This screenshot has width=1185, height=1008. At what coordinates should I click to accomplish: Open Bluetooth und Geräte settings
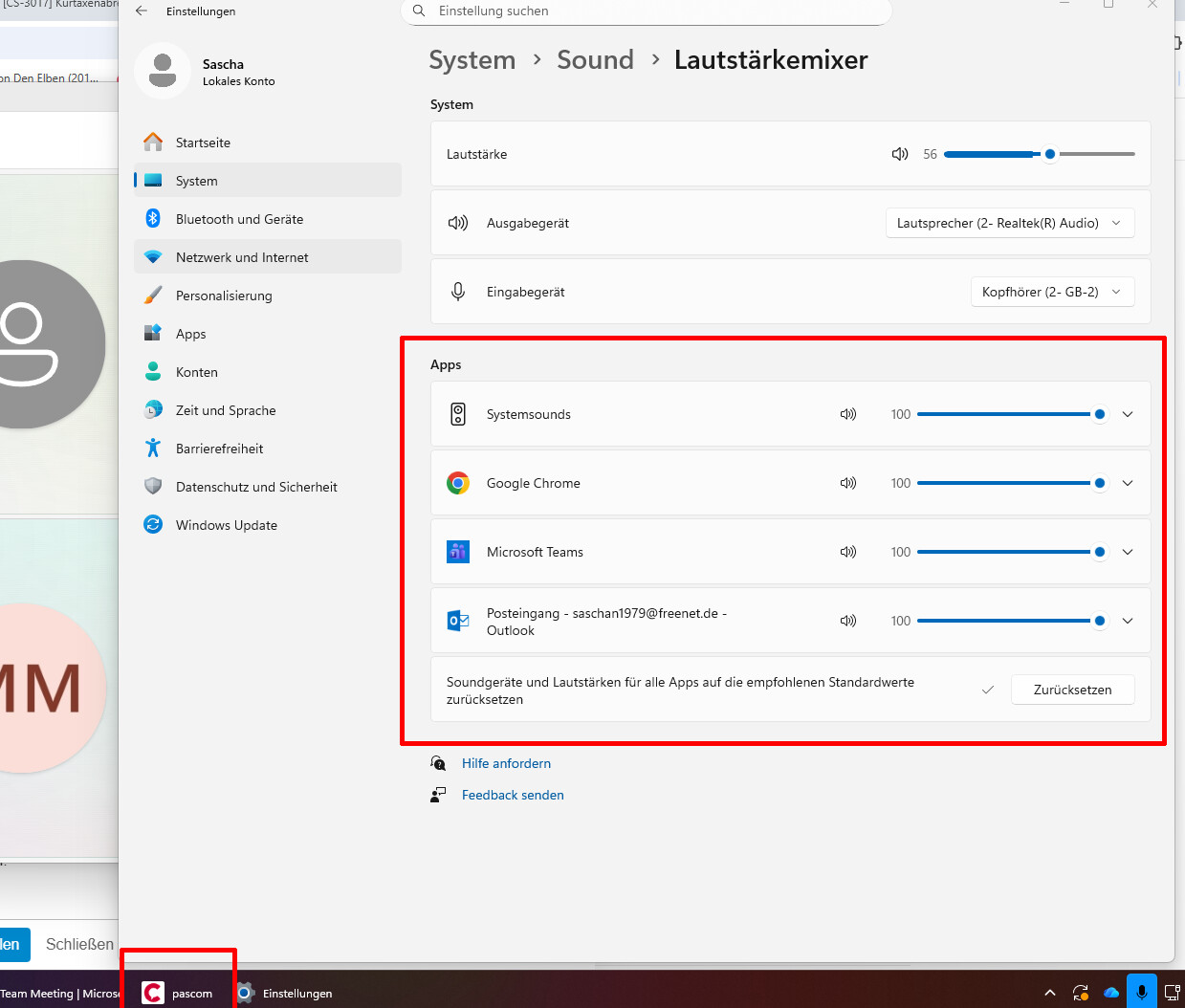(x=239, y=219)
